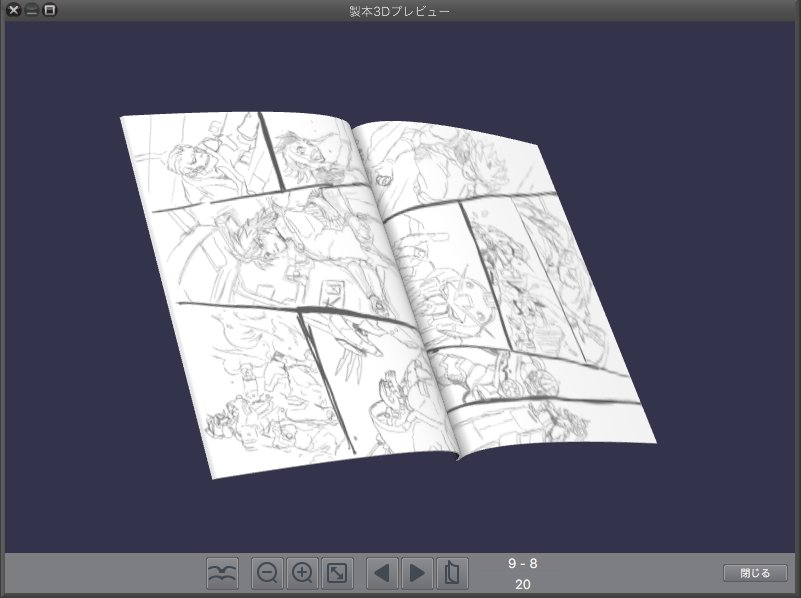Go to the left page spread
The height and width of the screenshot is (598, 801).
coord(382,573)
